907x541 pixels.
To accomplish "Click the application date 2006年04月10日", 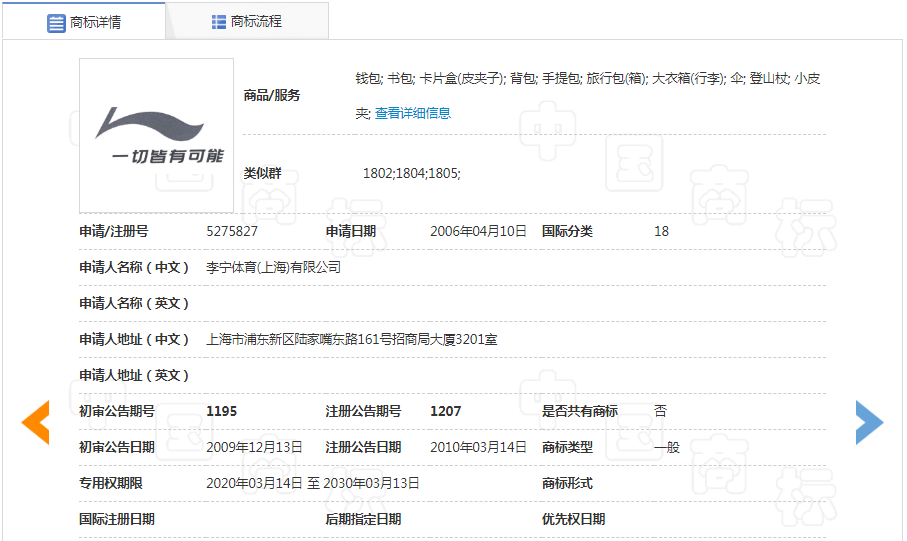I will click(x=478, y=231).
